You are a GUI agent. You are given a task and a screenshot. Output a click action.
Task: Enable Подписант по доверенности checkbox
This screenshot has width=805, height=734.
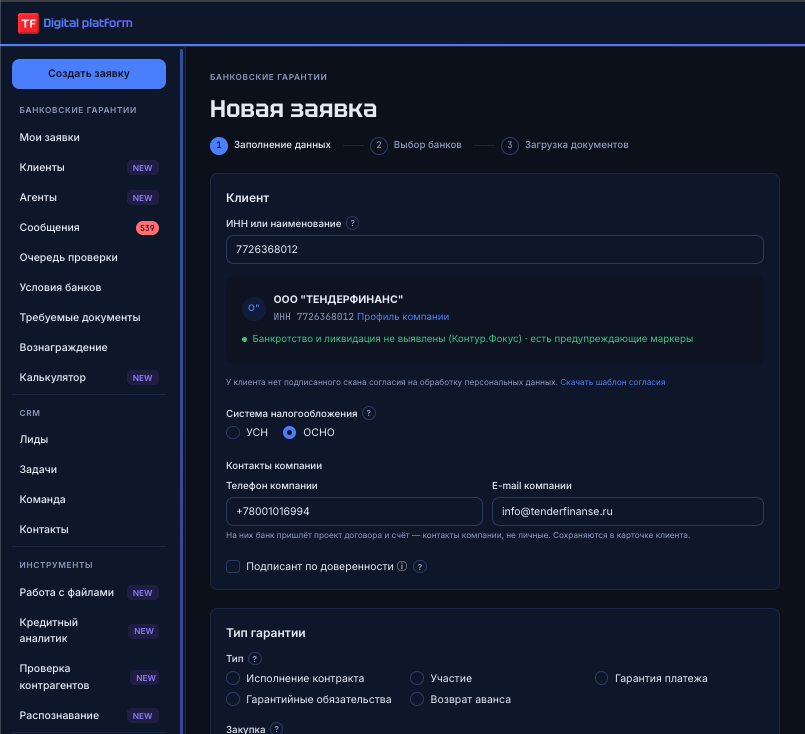tap(233, 566)
